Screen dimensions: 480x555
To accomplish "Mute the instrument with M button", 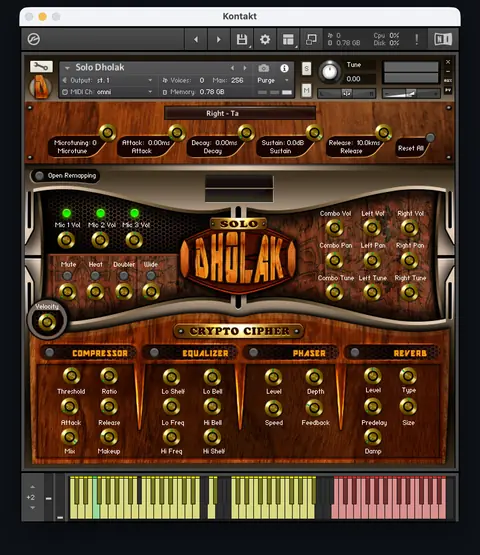I will [306, 91].
